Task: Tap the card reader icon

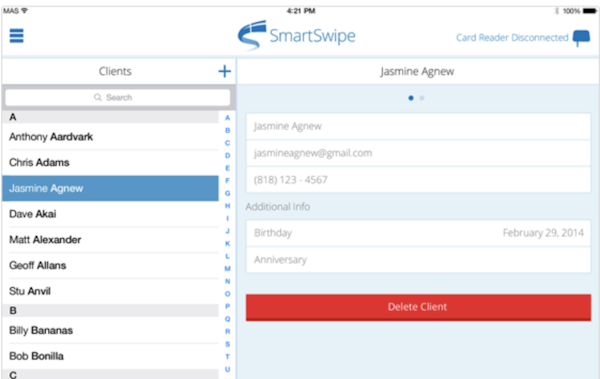Action: [581, 38]
